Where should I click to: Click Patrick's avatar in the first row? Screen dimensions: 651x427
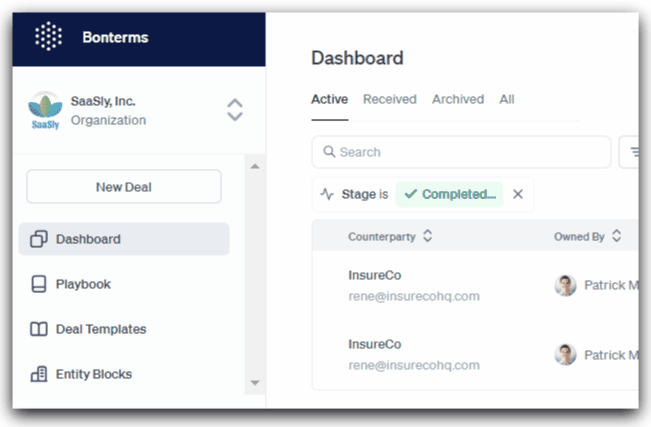point(565,285)
